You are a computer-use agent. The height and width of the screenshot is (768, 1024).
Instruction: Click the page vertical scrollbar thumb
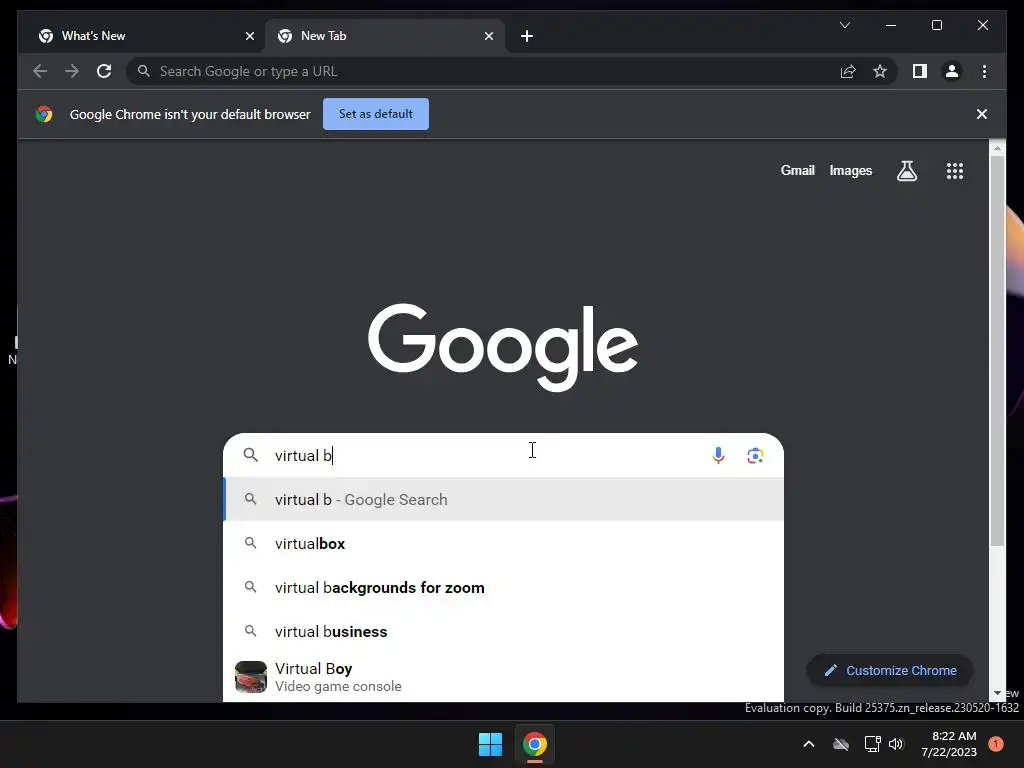point(997,351)
